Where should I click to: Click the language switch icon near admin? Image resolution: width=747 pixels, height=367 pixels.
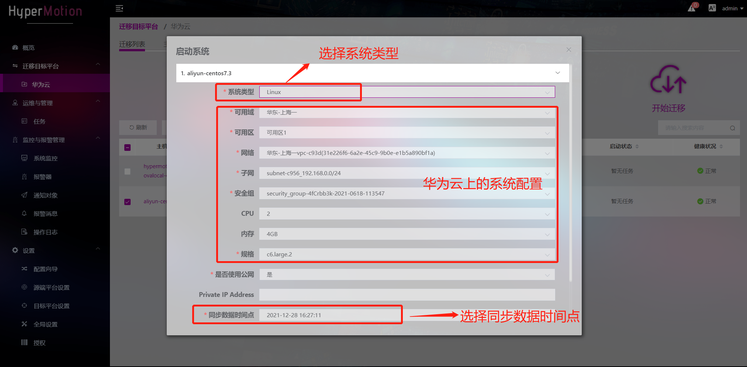click(x=712, y=8)
